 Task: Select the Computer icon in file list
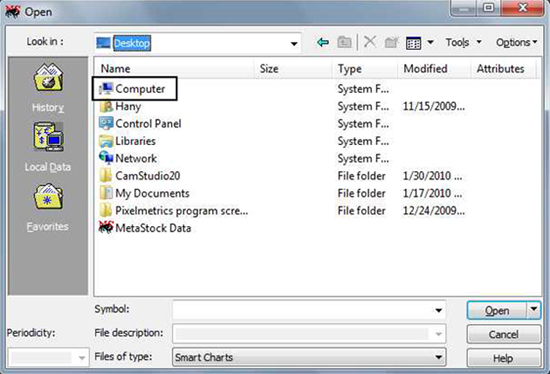point(106,89)
